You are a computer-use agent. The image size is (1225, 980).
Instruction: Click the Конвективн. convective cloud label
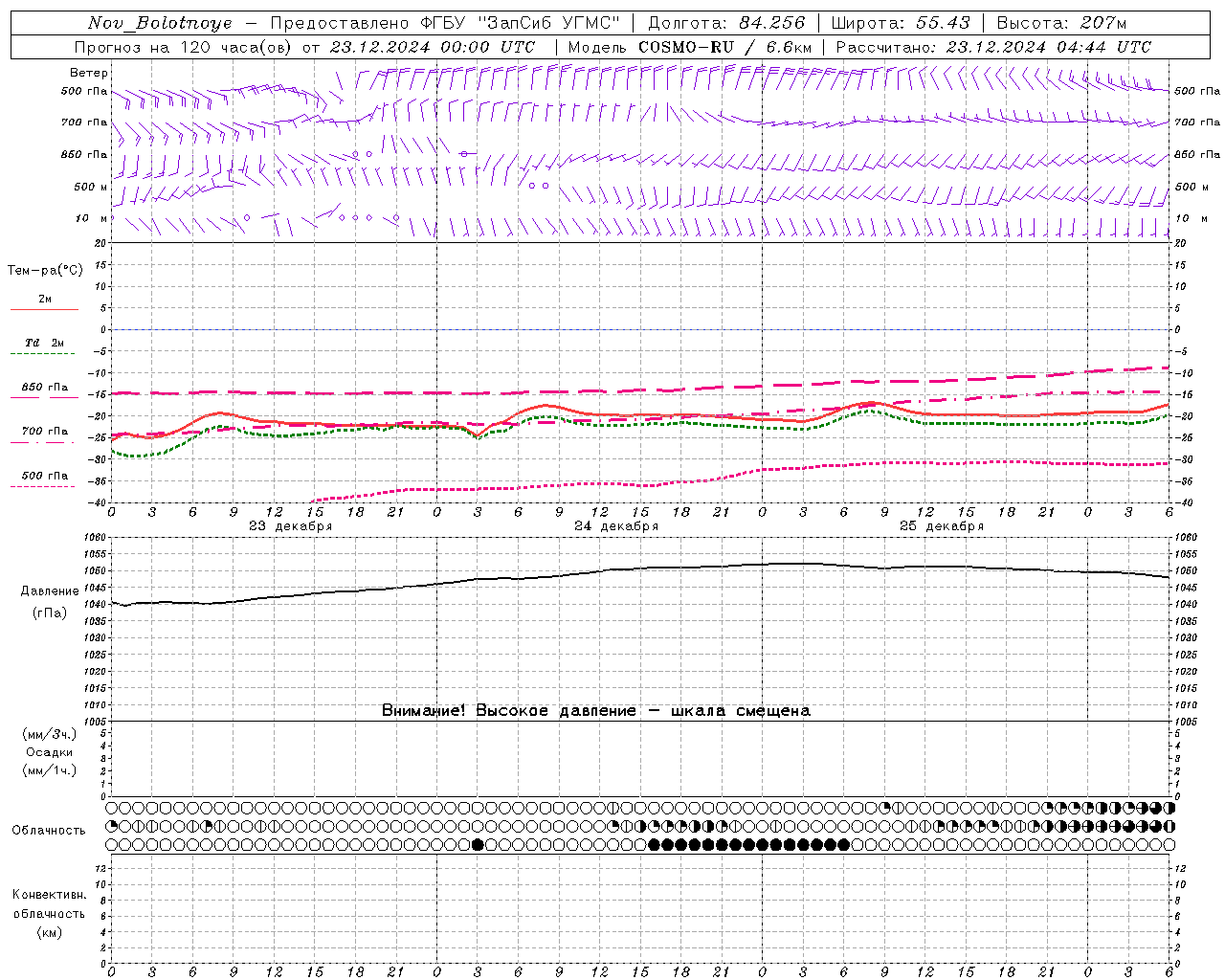(49, 895)
